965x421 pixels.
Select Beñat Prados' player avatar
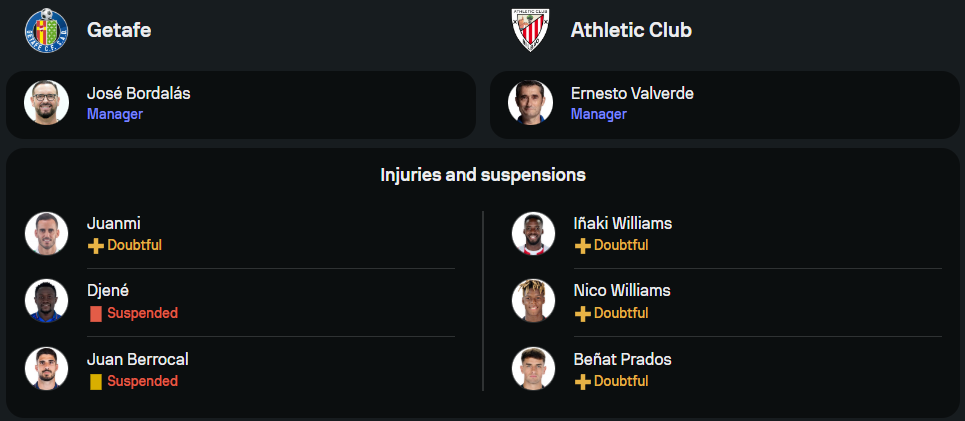tap(533, 369)
